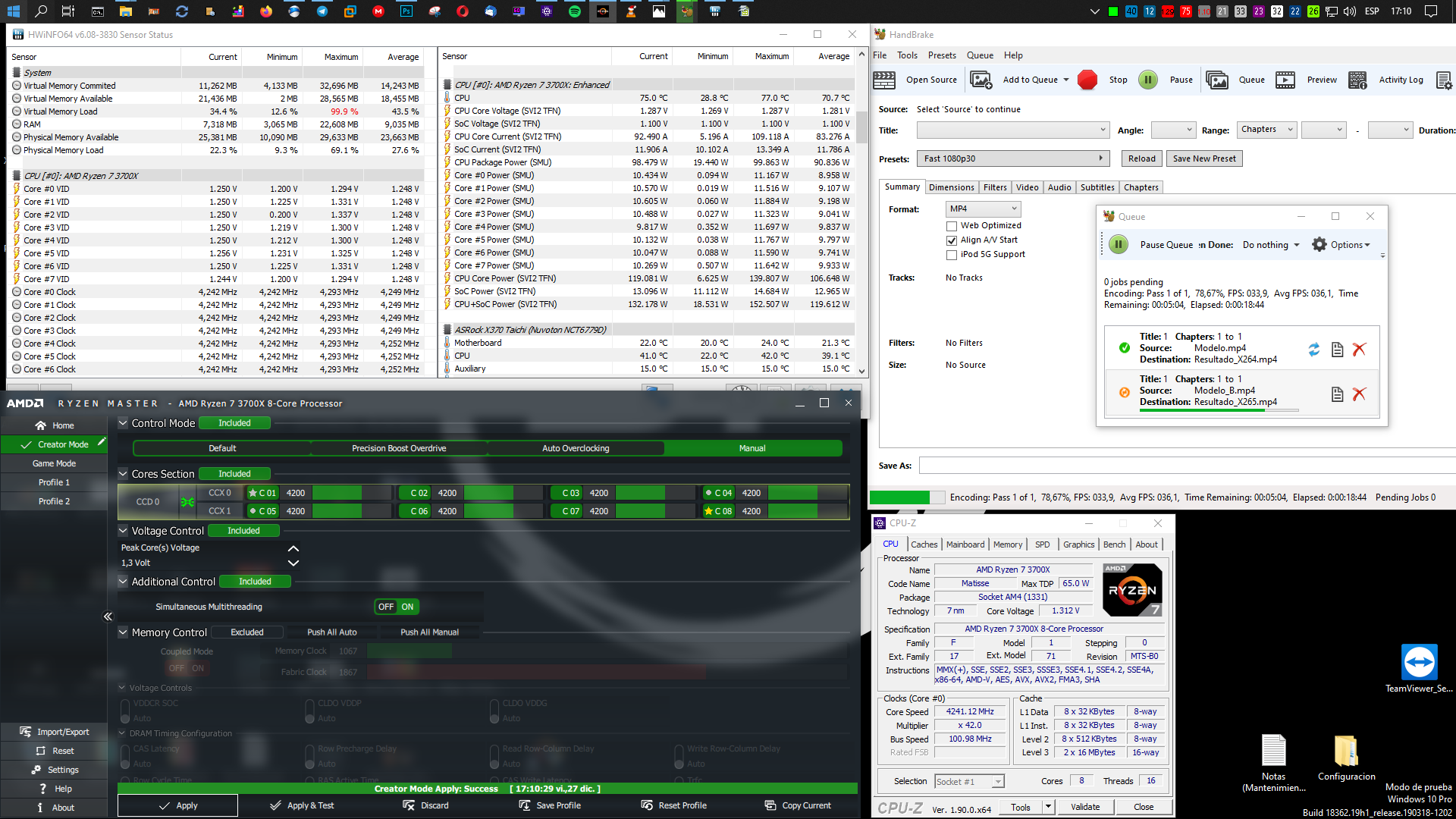
Task: Turn Simultaneous Multithreading ON
Action: (408, 607)
